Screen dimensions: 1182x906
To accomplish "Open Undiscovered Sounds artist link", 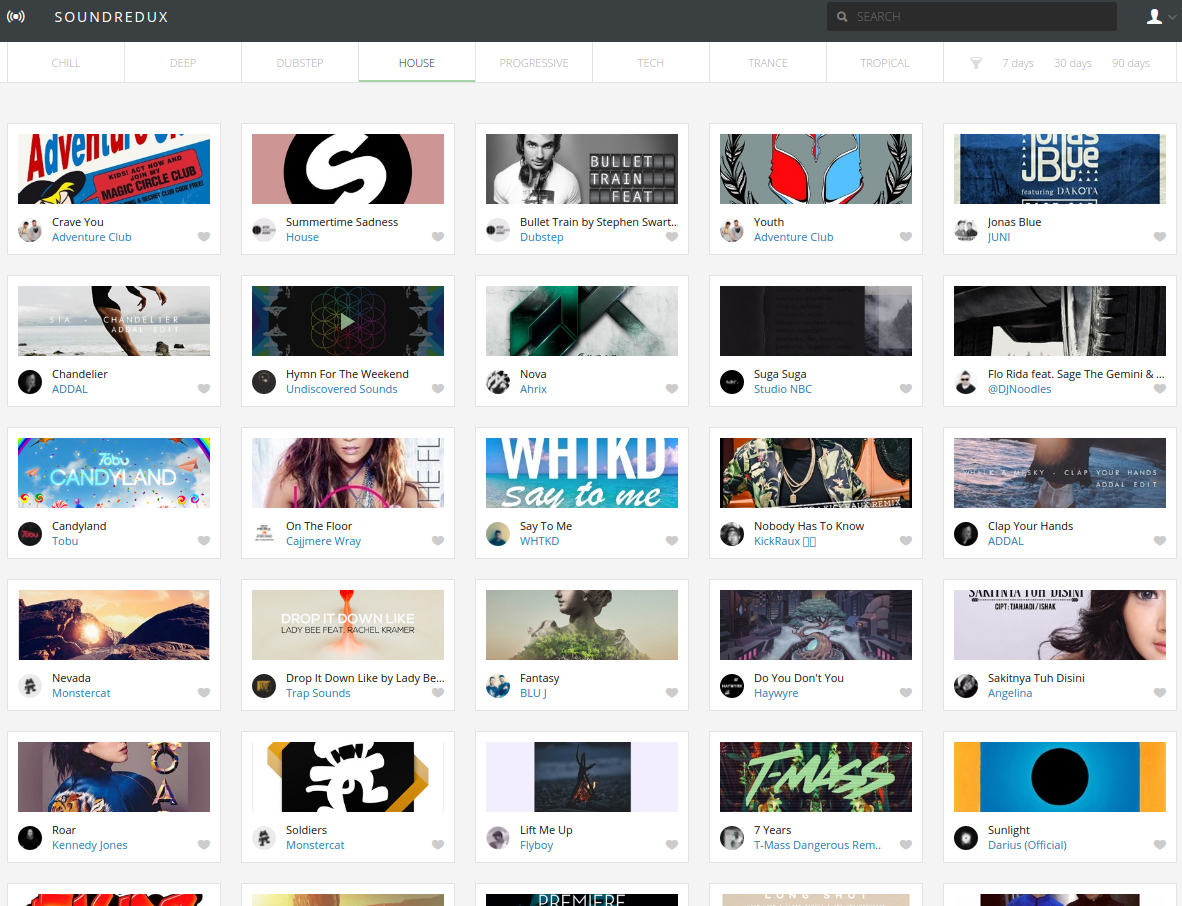I will coord(341,389).
